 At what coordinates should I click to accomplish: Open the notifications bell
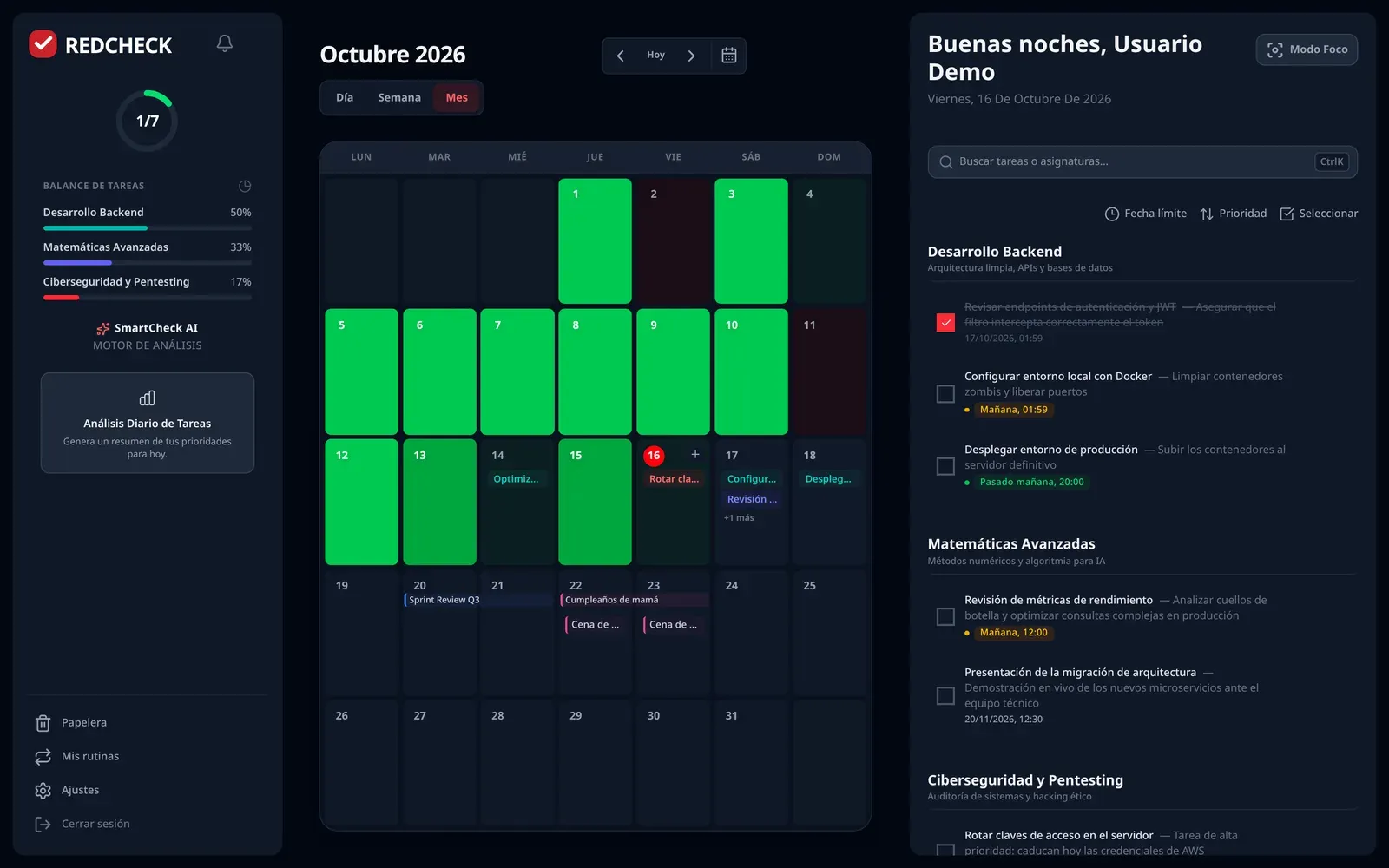[225, 43]
